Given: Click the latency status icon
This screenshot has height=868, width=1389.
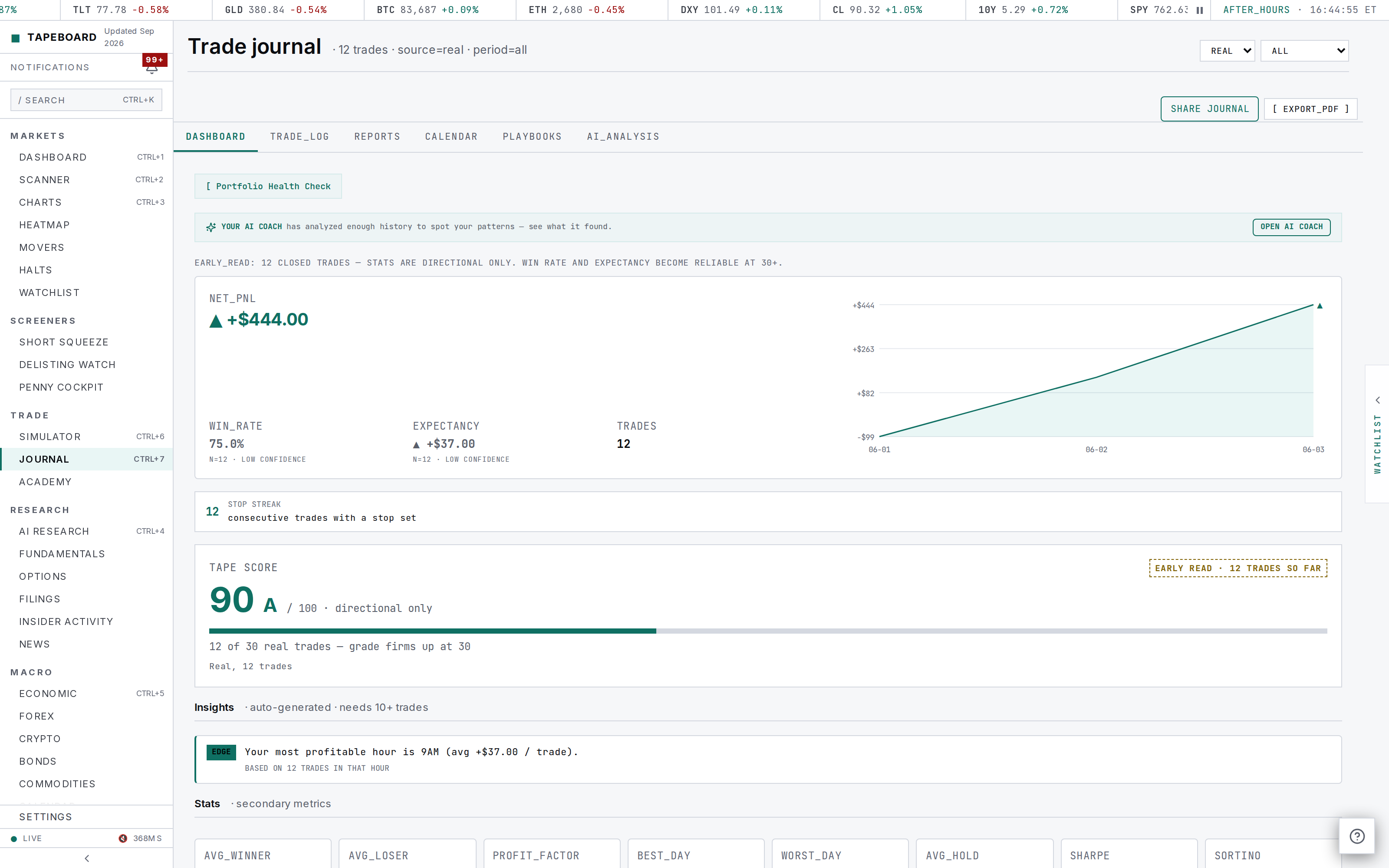Looking at the screenshot, I should tap(123, 838).
